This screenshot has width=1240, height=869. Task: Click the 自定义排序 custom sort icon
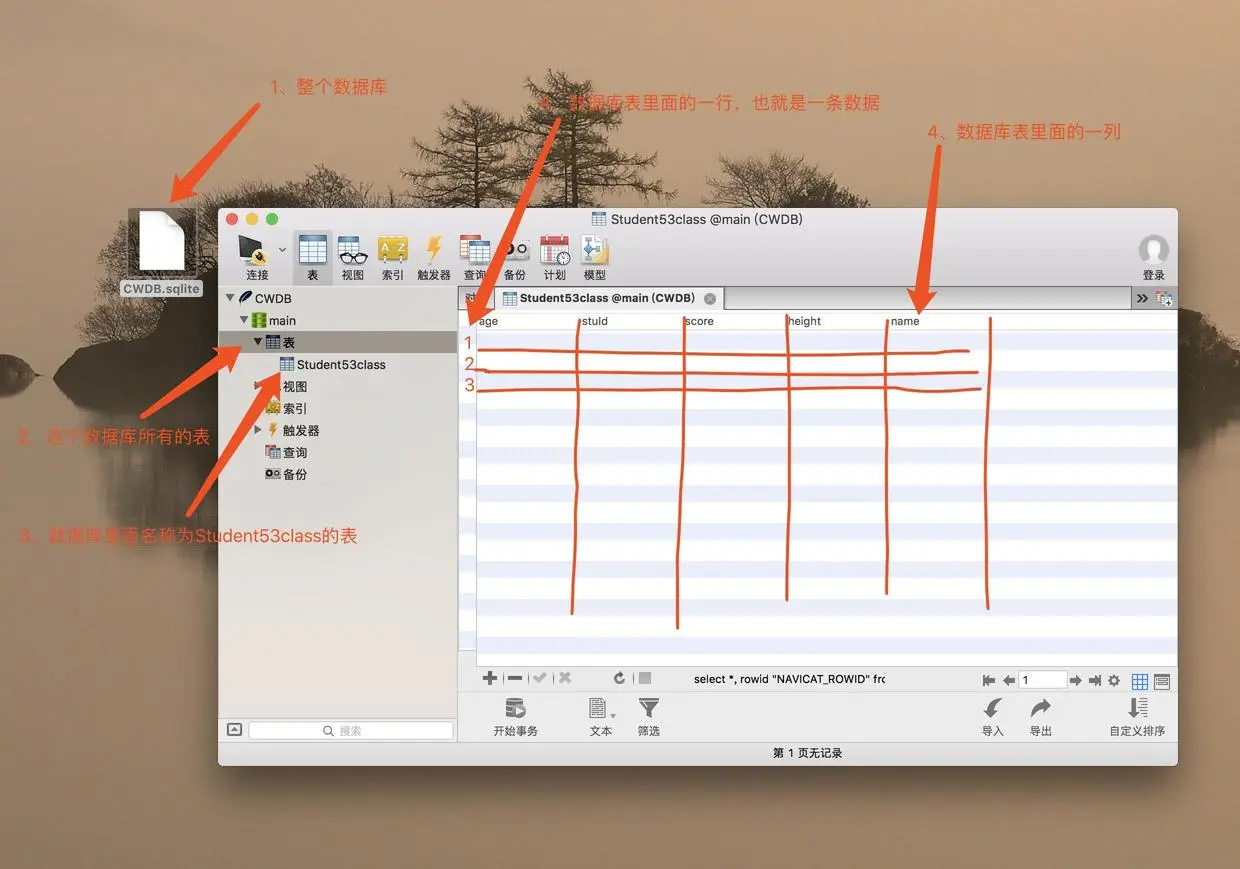(x=1137, y=709)
